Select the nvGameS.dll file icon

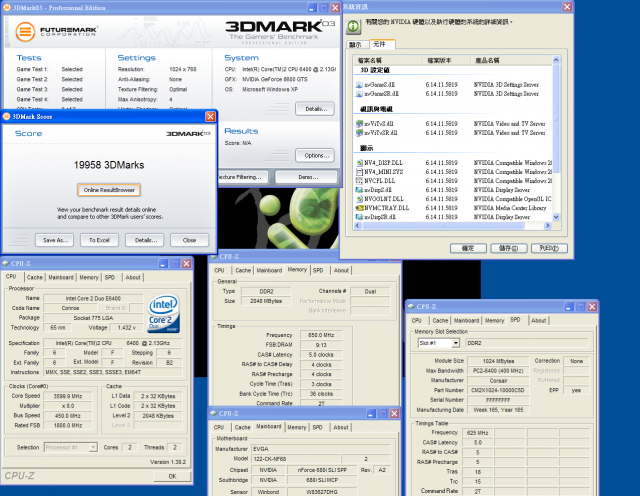359,85
